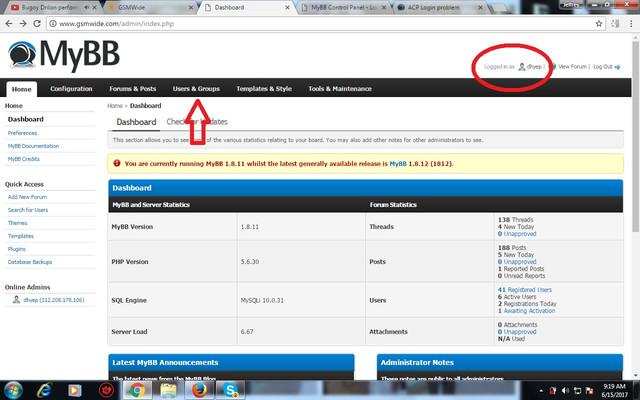Open Unapproved threads link
This screenshot has width=640, height=400.
[517, 234]
